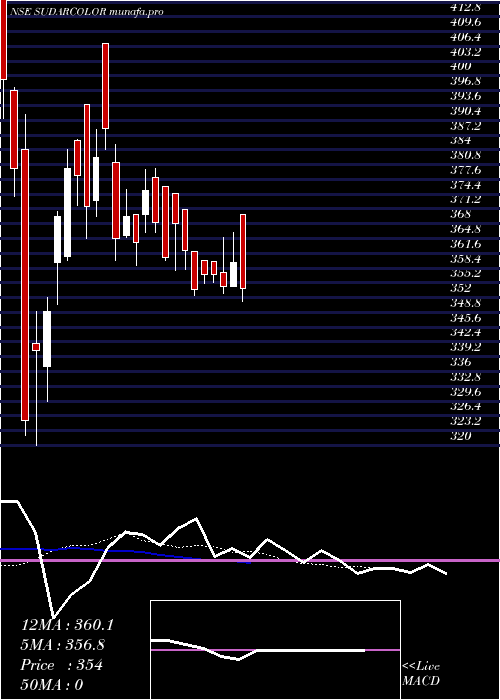
Task: Click the 352 price axis label
Action: [x=461, y=288]
